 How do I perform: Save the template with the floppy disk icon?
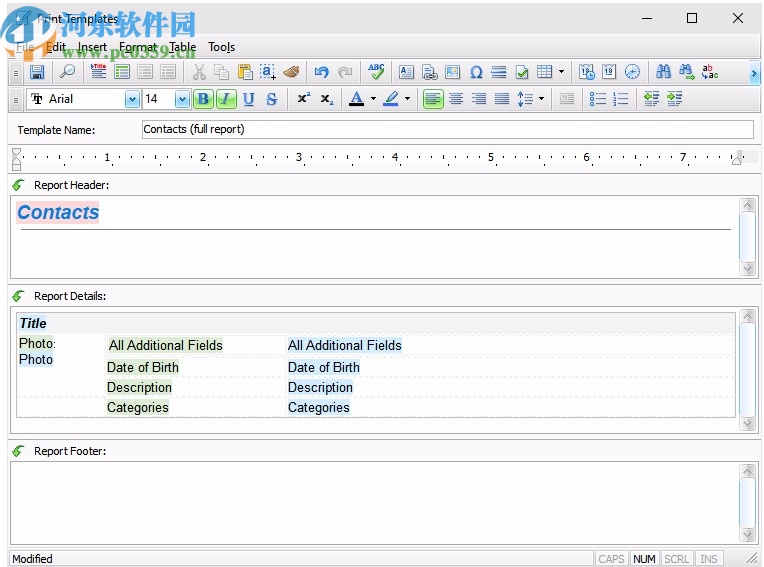click(x=37, y=73)
